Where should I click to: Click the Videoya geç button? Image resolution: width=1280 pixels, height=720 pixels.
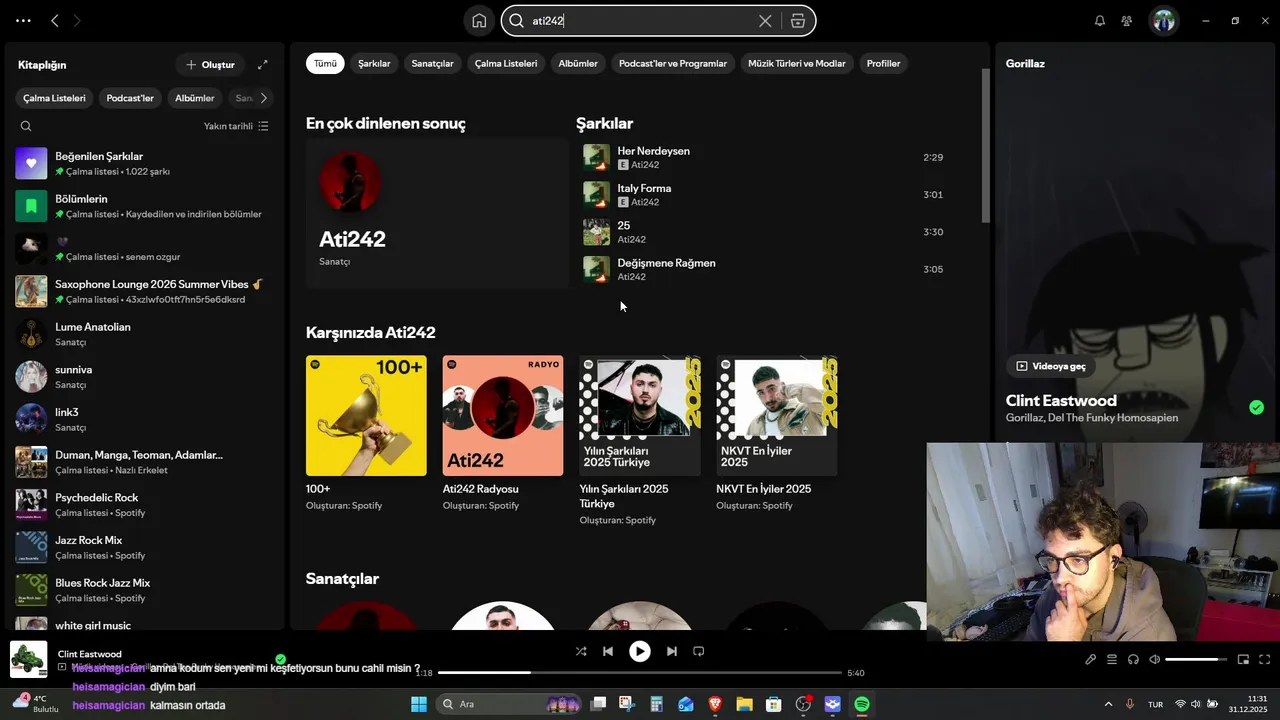point(1050,366)
